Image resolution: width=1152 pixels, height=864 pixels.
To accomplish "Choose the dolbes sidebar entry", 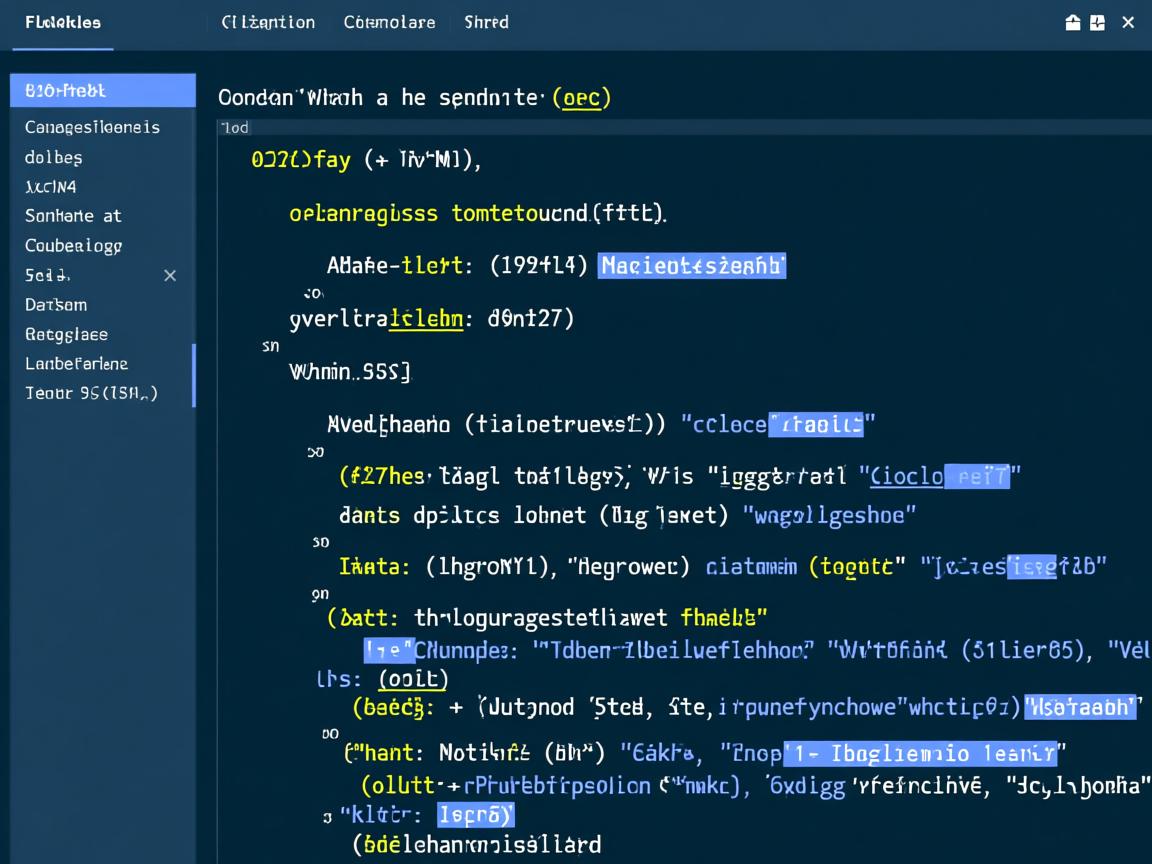I will pyautogui.click(x=54, y=157).
